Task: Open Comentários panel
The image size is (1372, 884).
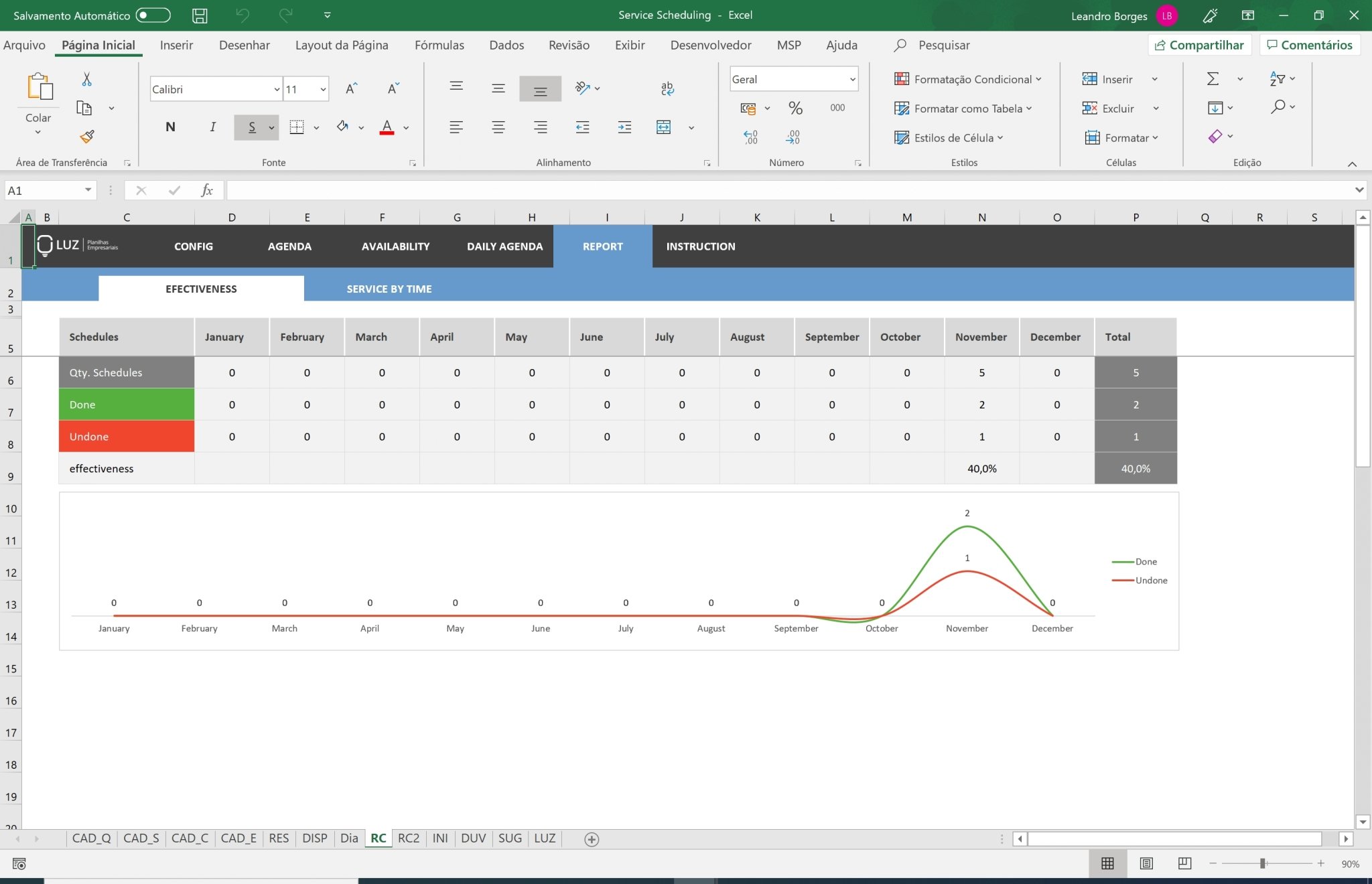Action: pyautogui.click(x=1309, y=45)
